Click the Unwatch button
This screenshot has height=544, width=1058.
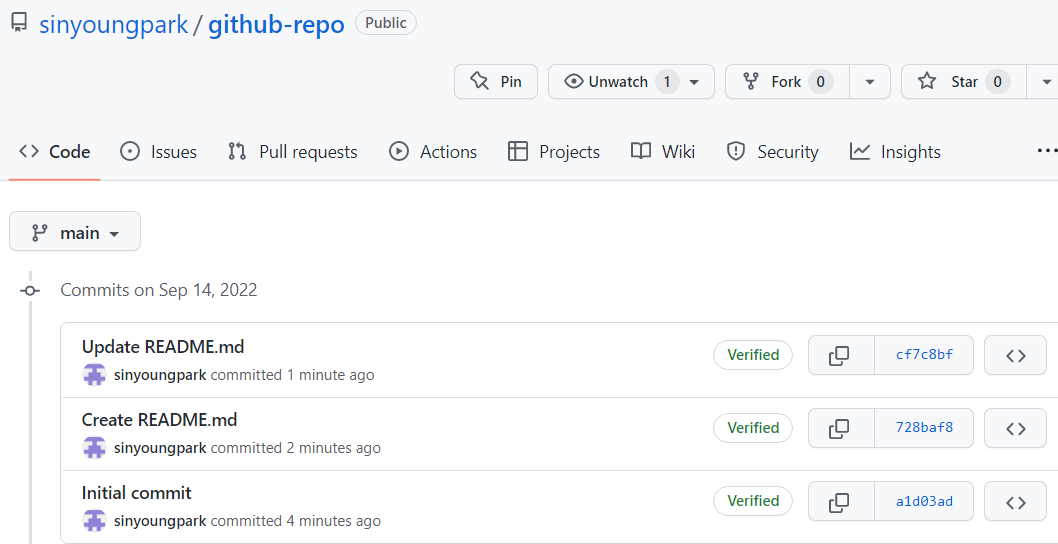[x=631, y=82]
